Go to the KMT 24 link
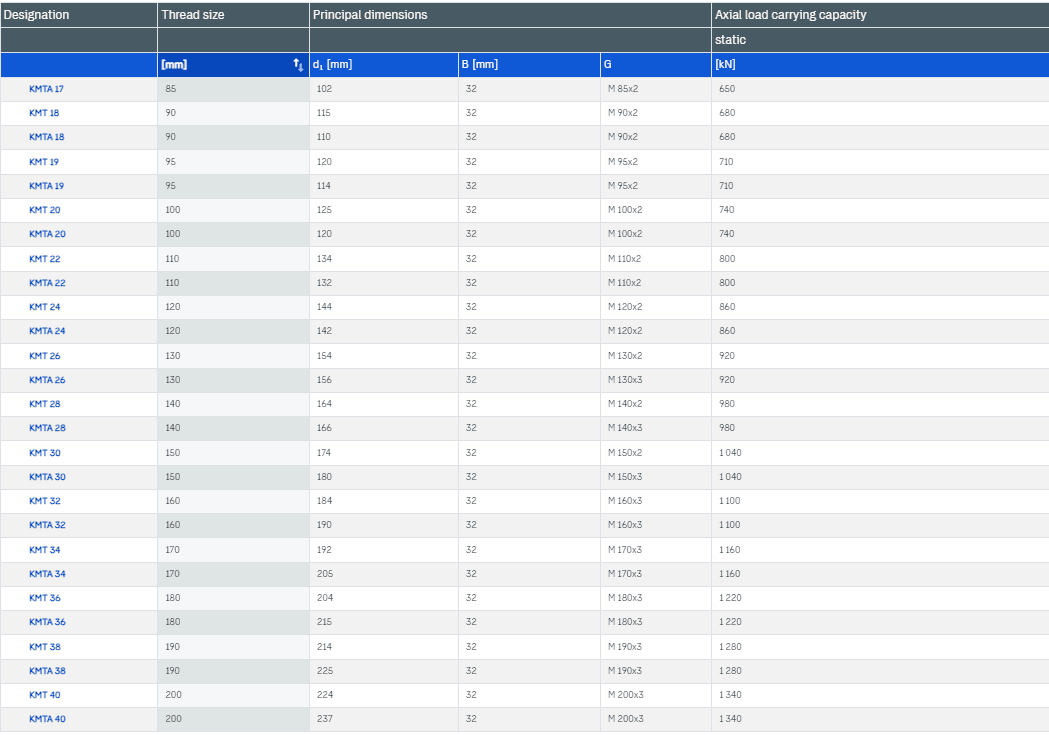This screenshot has height=735, width=1049. [x=44, y=307]
